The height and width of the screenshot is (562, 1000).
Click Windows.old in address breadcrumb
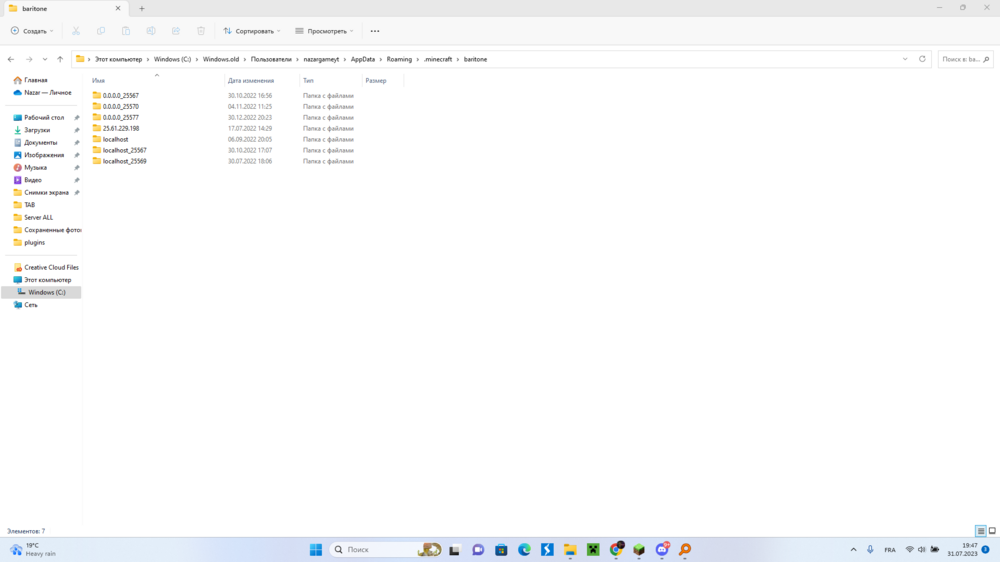(x=221, y=59)
